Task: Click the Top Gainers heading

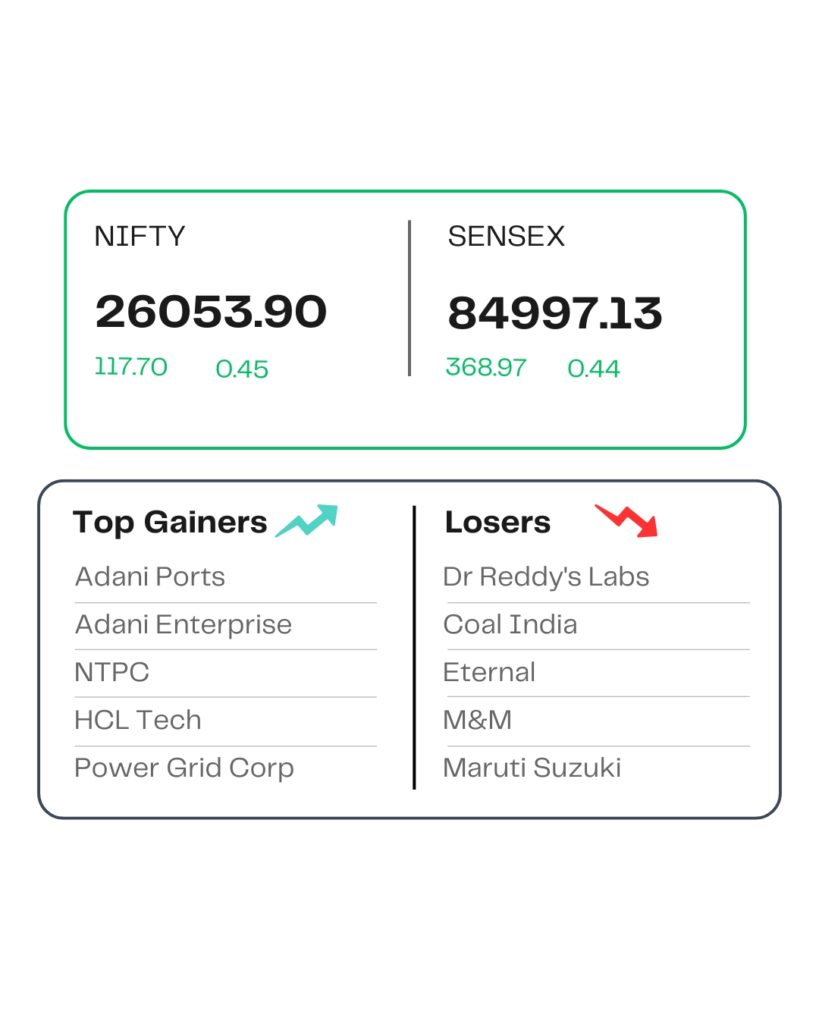Action: [170, 522]
